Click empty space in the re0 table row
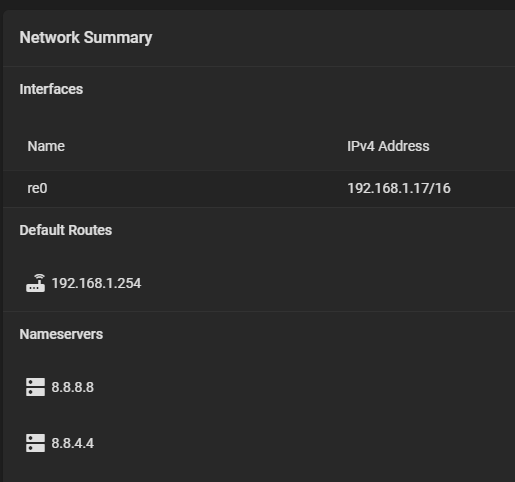The width and height of the screenshot is (515, 482). tap(197, 189)
